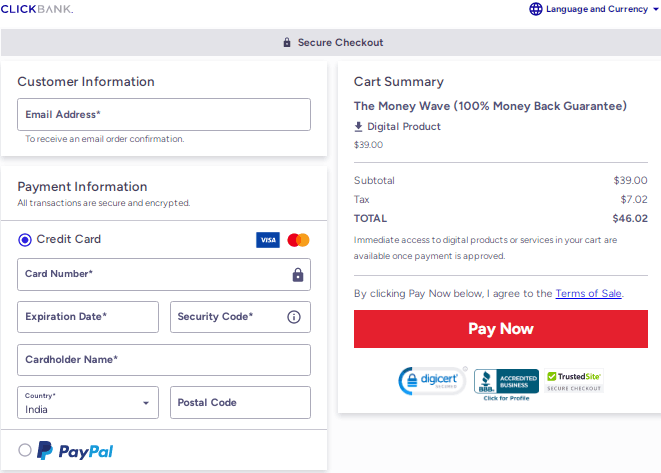661x473 pixels.
Task: Expand the Country dropdown showing India
Action: pos(88,403)
